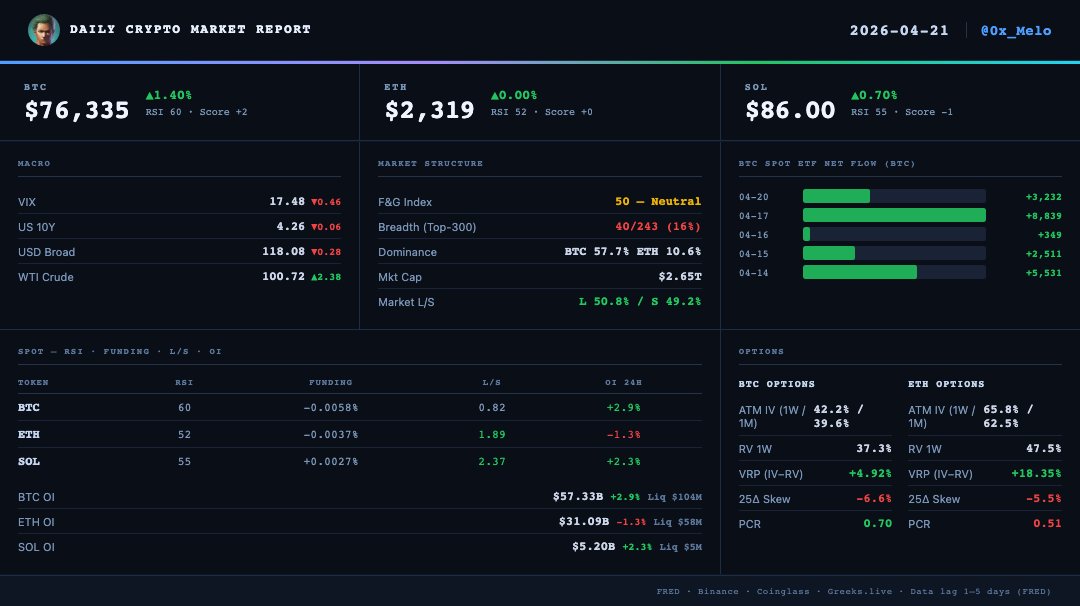Select the F&G Index 50 — Neutral value
1080x606 pixels.
(658, 201)
